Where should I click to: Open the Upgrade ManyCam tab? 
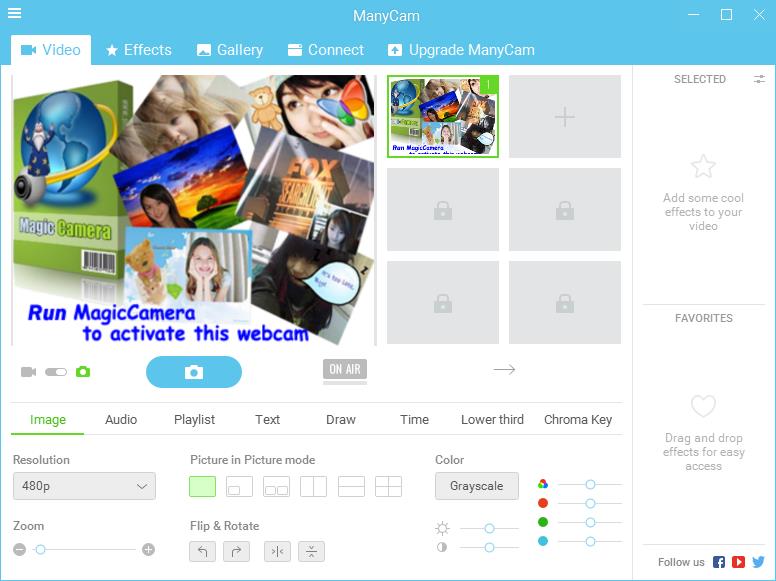click(461, 50)
